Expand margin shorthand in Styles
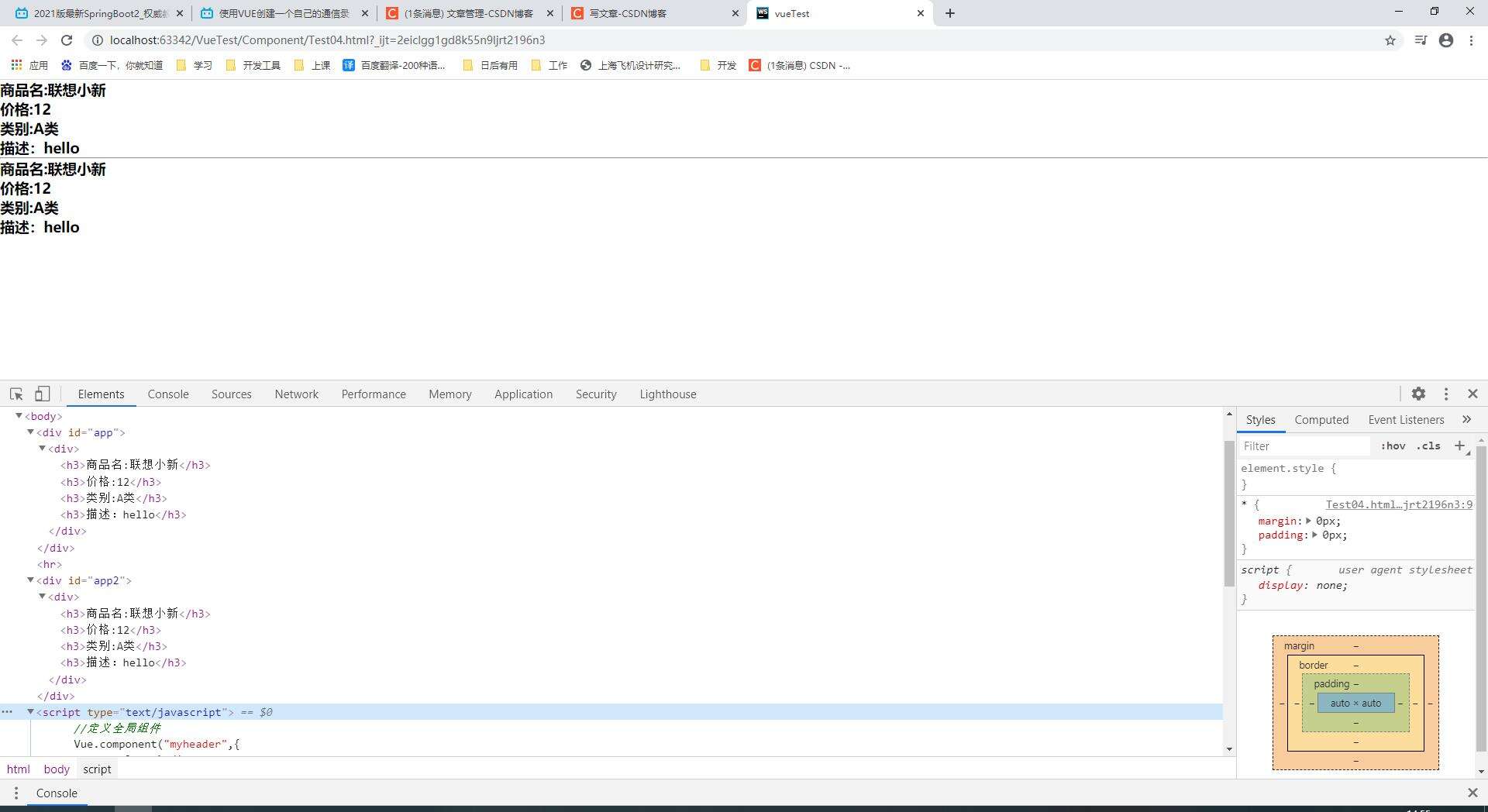 tap(1308, 521)
